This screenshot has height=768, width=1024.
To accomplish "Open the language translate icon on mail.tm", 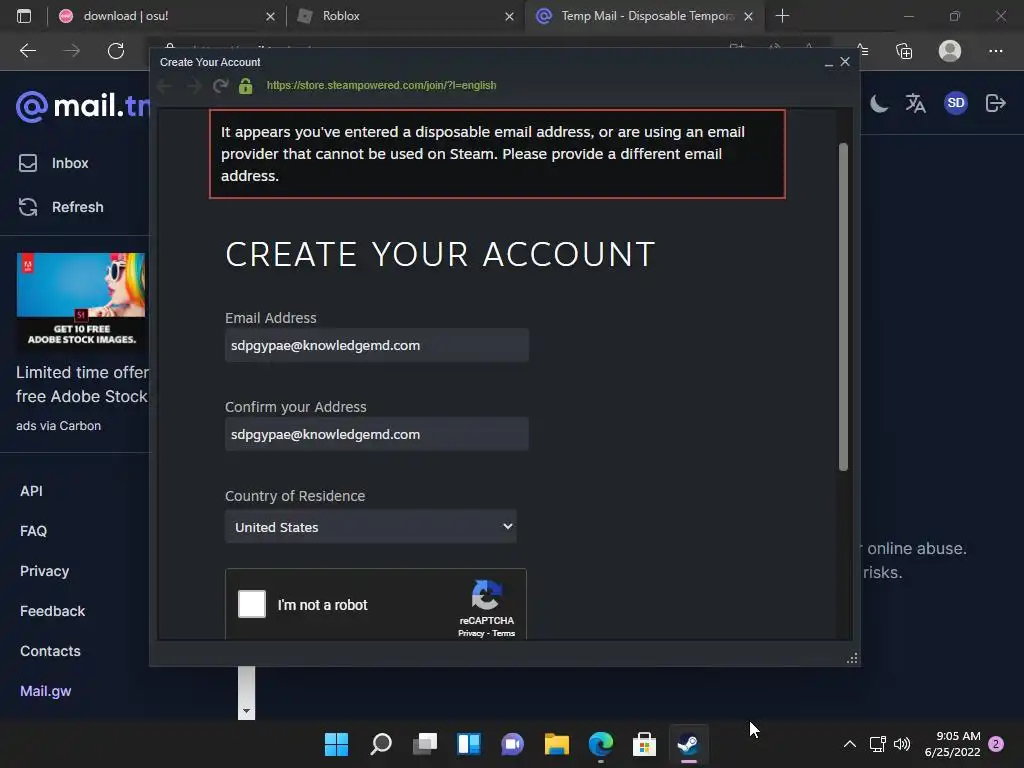I will [916, 103].
